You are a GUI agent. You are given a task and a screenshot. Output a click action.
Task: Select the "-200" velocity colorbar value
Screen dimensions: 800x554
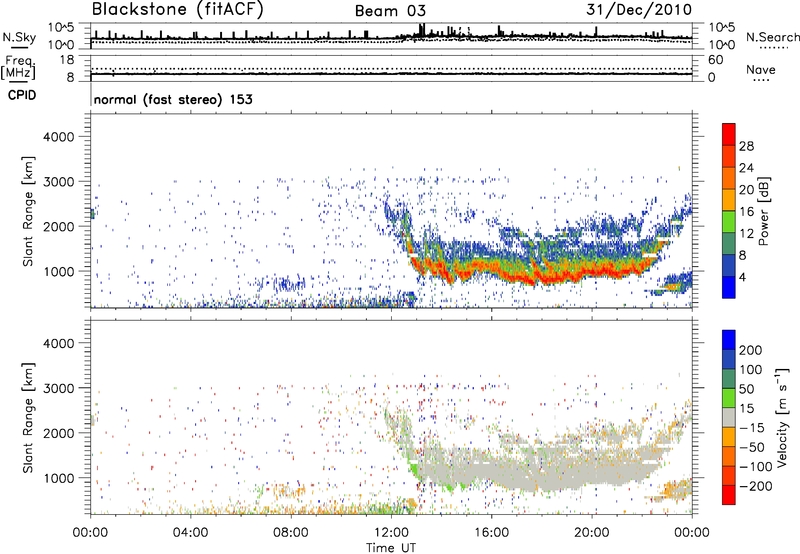(755, 486)
